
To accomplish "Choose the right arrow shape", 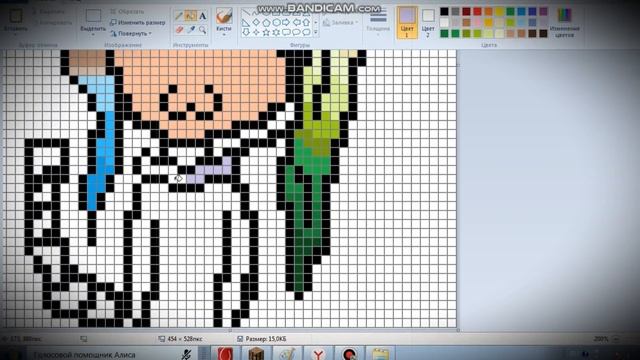I will pyautogui.click(x=286, y=23).
